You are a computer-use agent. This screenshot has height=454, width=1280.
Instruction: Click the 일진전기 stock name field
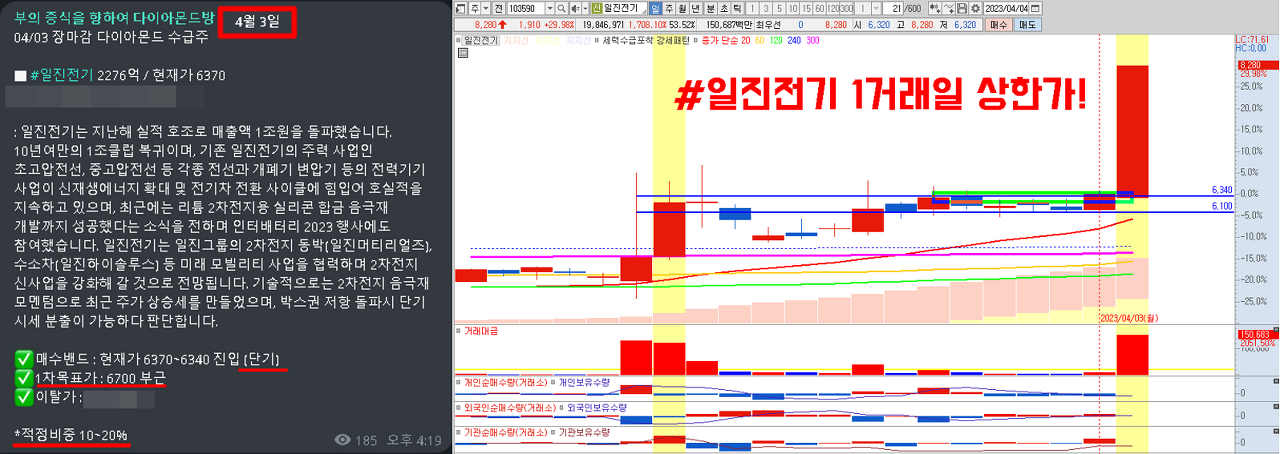point(625,8)
